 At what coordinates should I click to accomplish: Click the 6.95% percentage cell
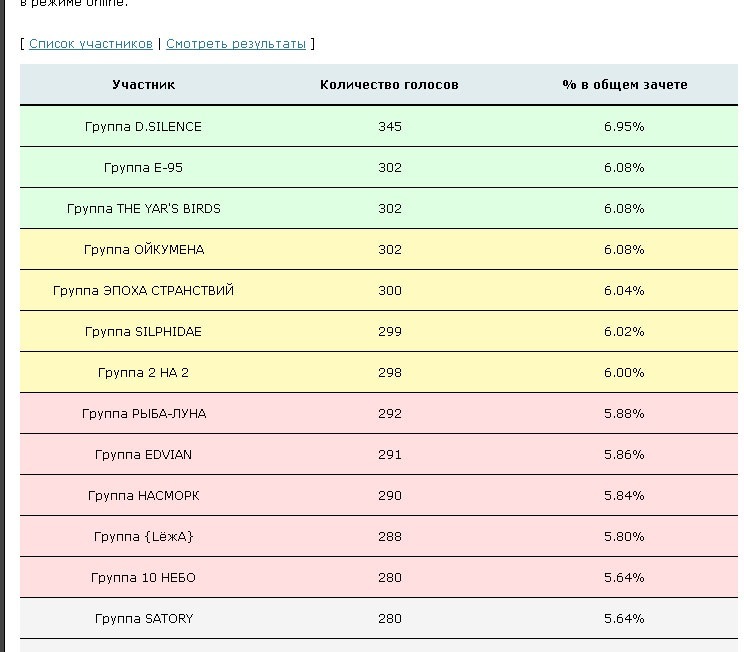[624, 127]
